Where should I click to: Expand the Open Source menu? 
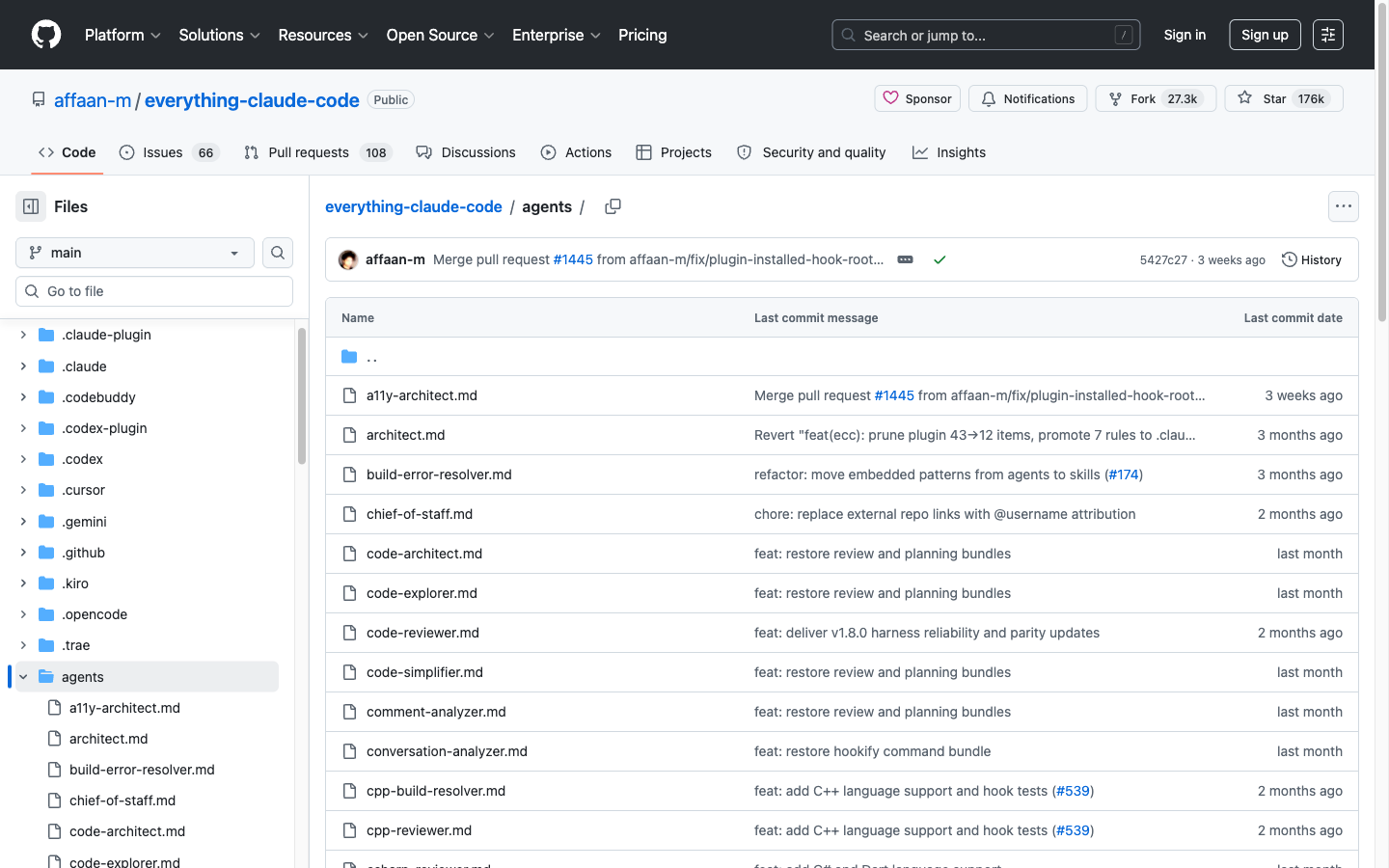(440, 35)
